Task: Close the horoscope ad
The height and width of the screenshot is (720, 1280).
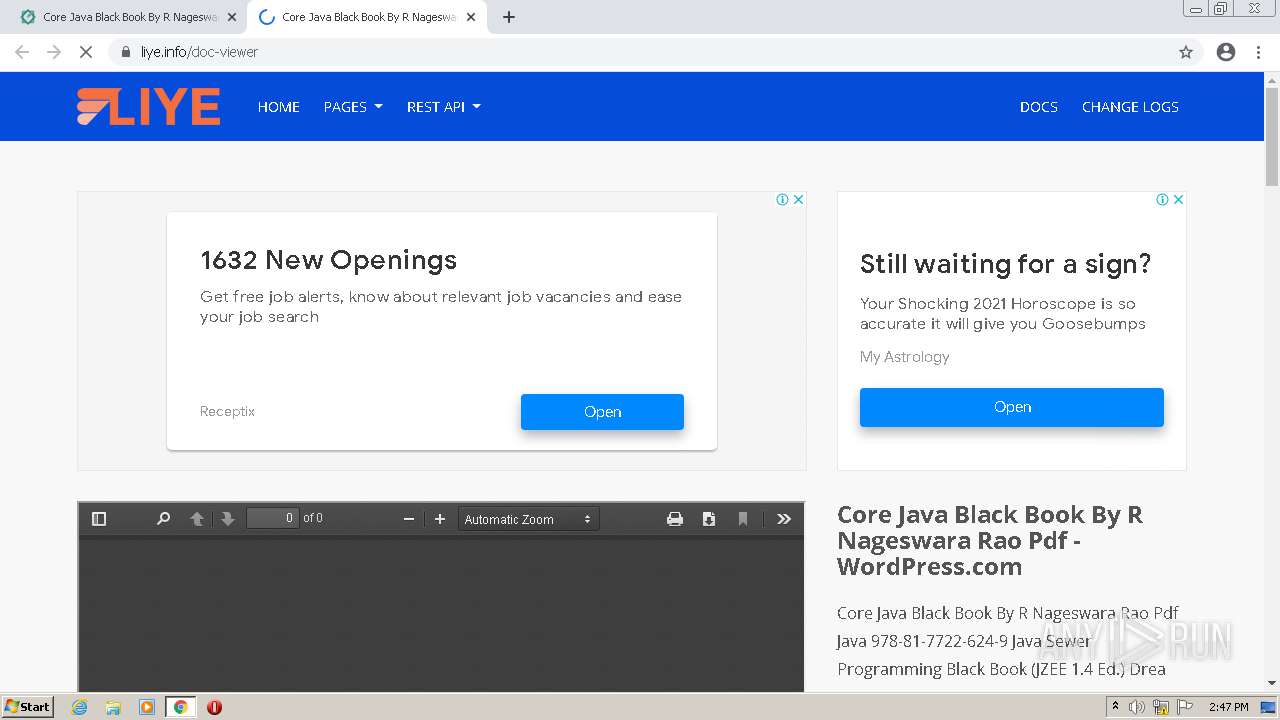Action: 1179,199
